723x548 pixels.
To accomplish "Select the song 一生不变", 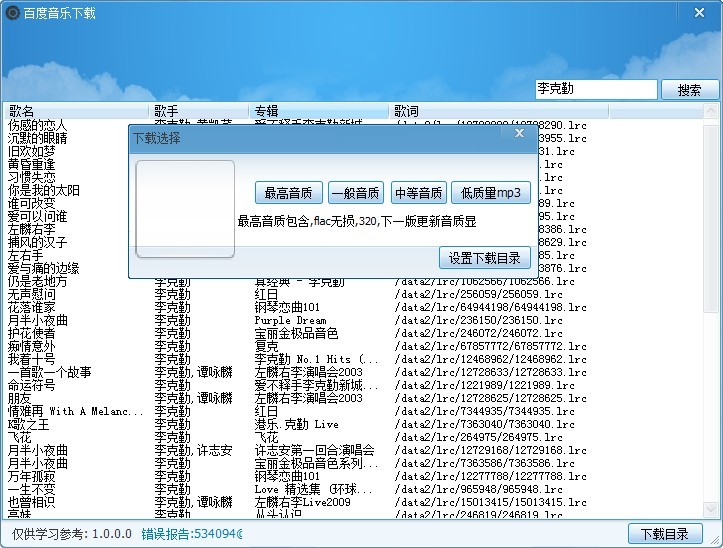I will [31, 489].
